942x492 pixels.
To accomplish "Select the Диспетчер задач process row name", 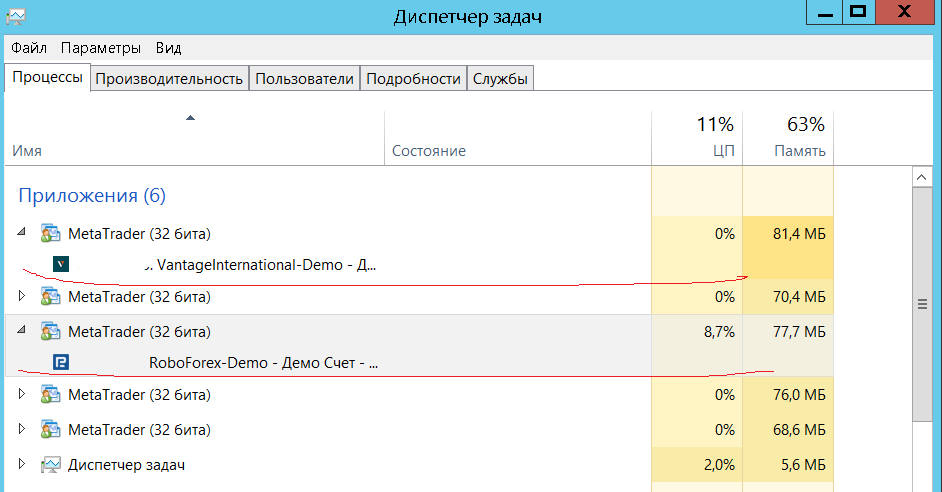I will tap(126, 464).
